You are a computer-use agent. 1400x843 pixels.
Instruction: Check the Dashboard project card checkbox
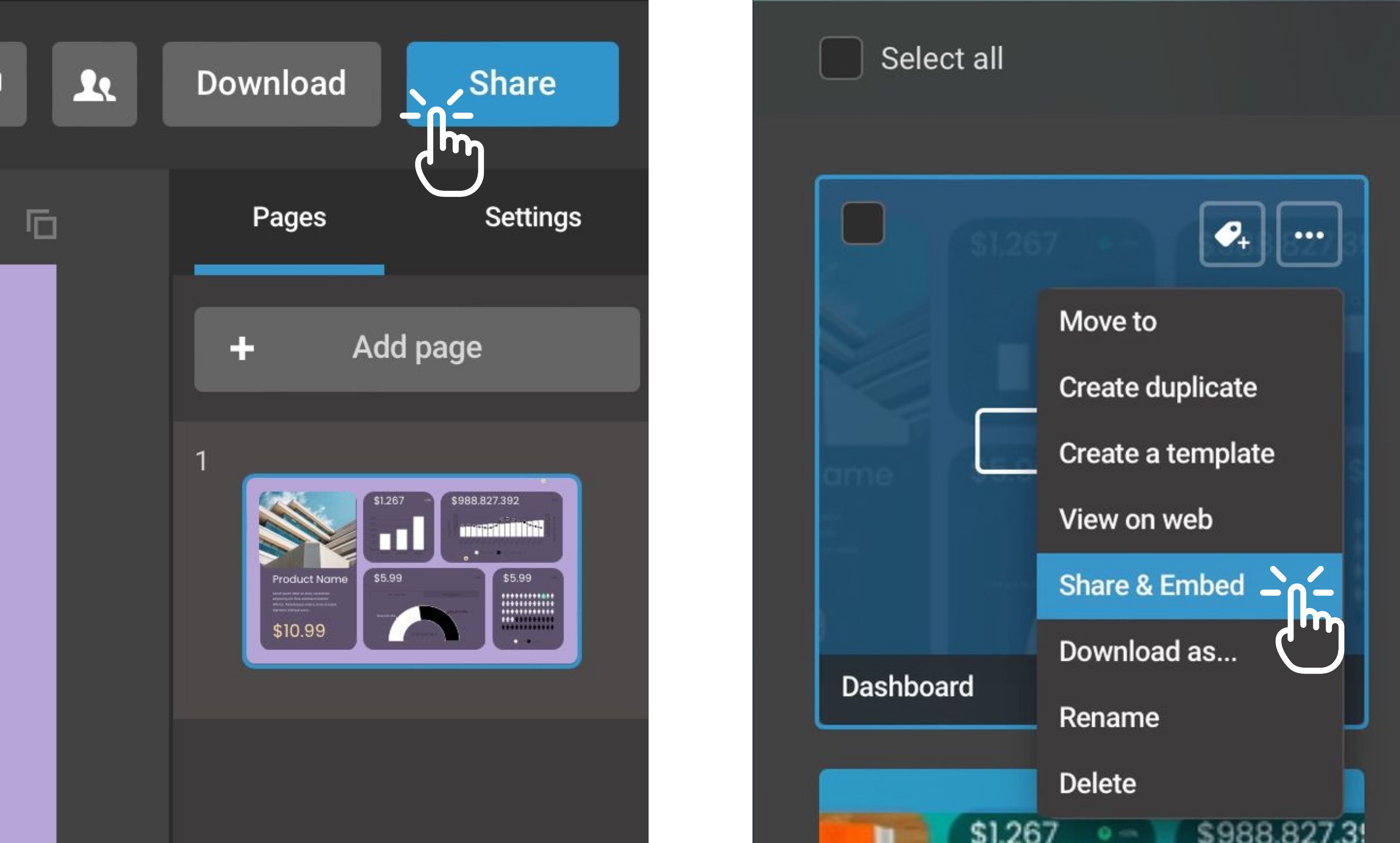pos(863,223)
